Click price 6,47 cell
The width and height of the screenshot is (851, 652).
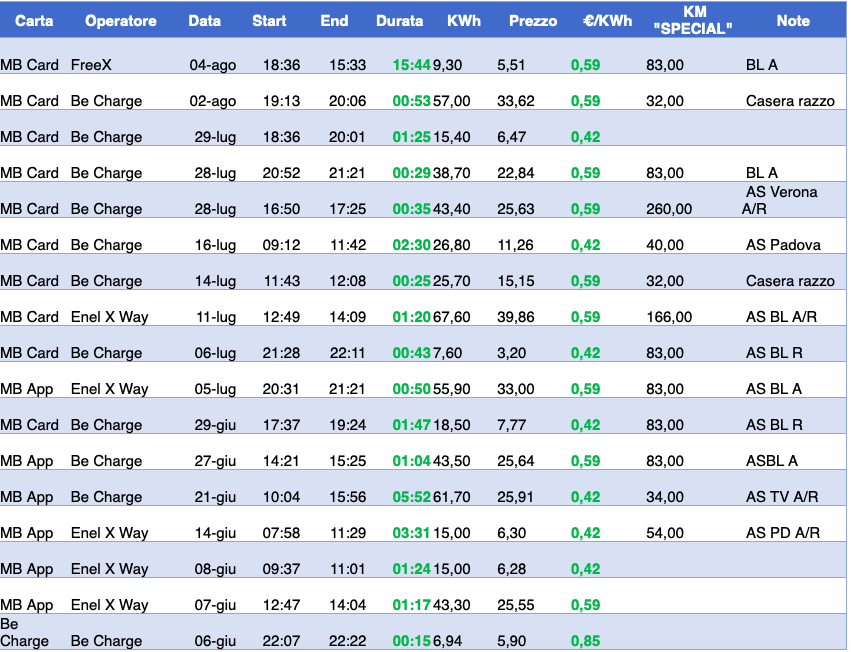click(x=511, y=137)
